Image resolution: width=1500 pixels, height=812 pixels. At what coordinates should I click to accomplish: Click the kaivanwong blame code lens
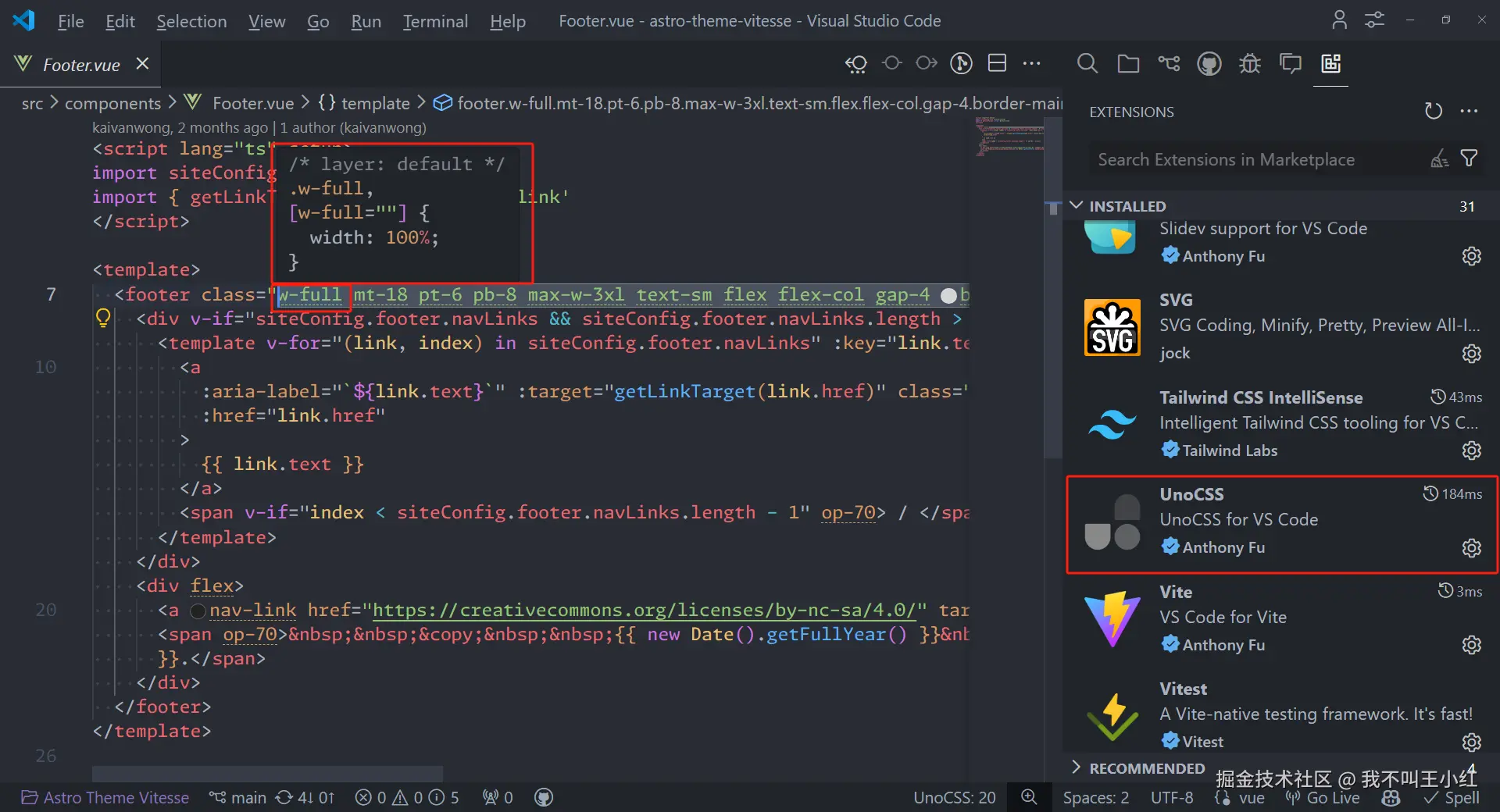point(259,127)
